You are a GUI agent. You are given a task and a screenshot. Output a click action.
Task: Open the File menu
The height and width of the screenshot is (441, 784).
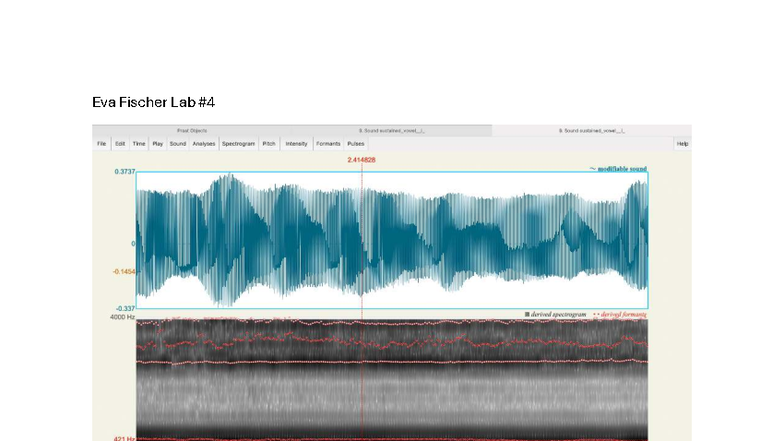tap(101, 144)
